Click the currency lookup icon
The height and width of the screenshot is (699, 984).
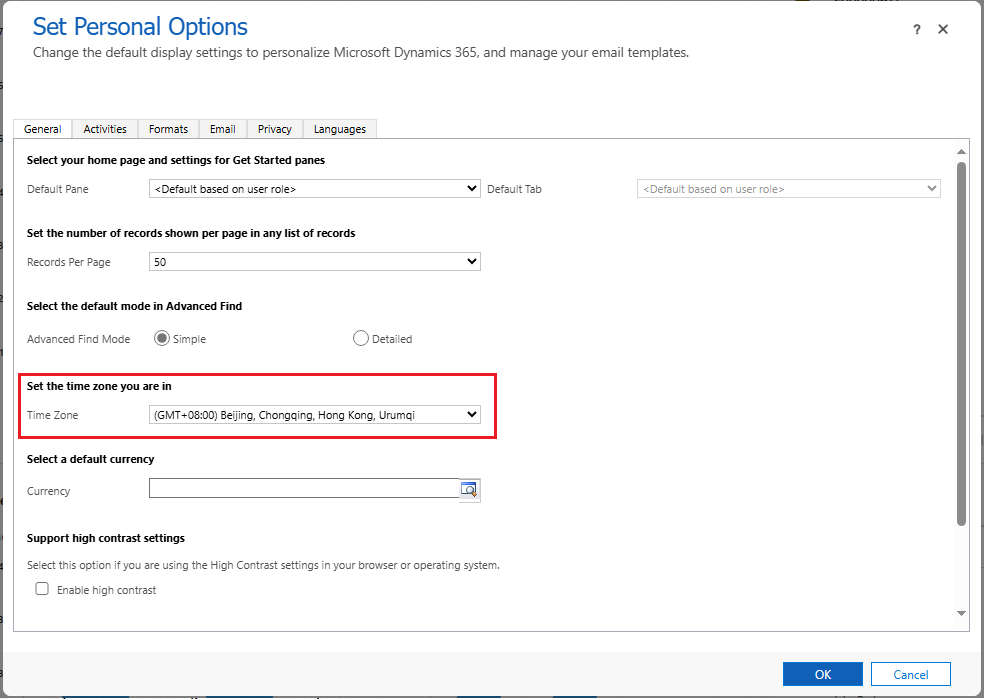click(470, 489)
